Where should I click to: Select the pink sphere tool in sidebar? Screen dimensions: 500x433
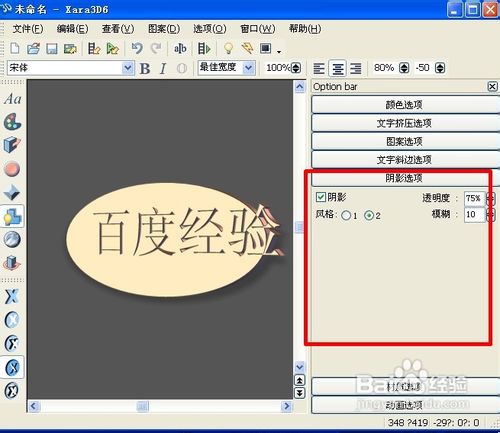[12, 169]
